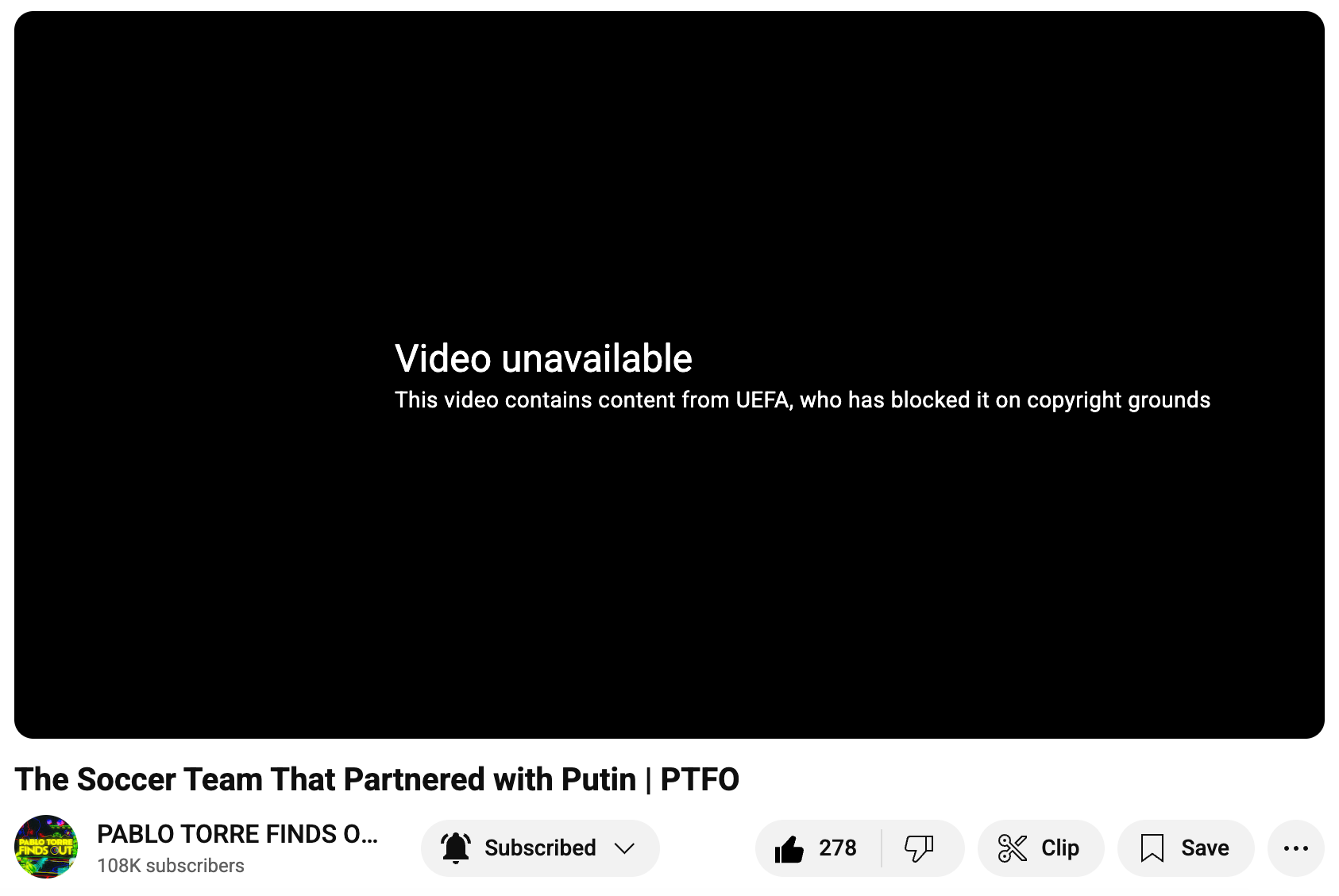The image size is (1339, 896).
Task: Click the Video unavailable heading
Action: click(543, 358)
